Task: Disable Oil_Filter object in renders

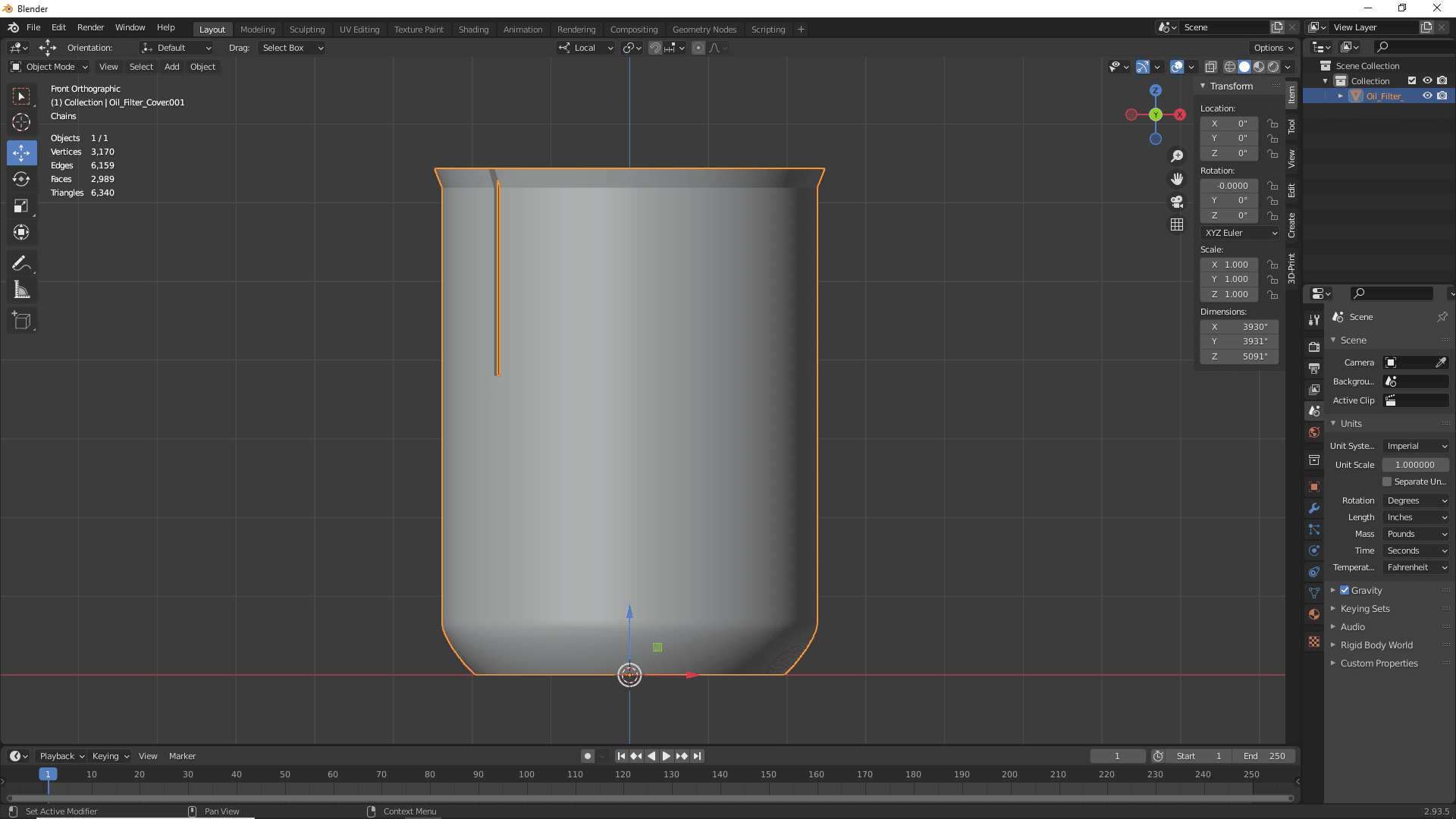Action: coord(1442,96)
